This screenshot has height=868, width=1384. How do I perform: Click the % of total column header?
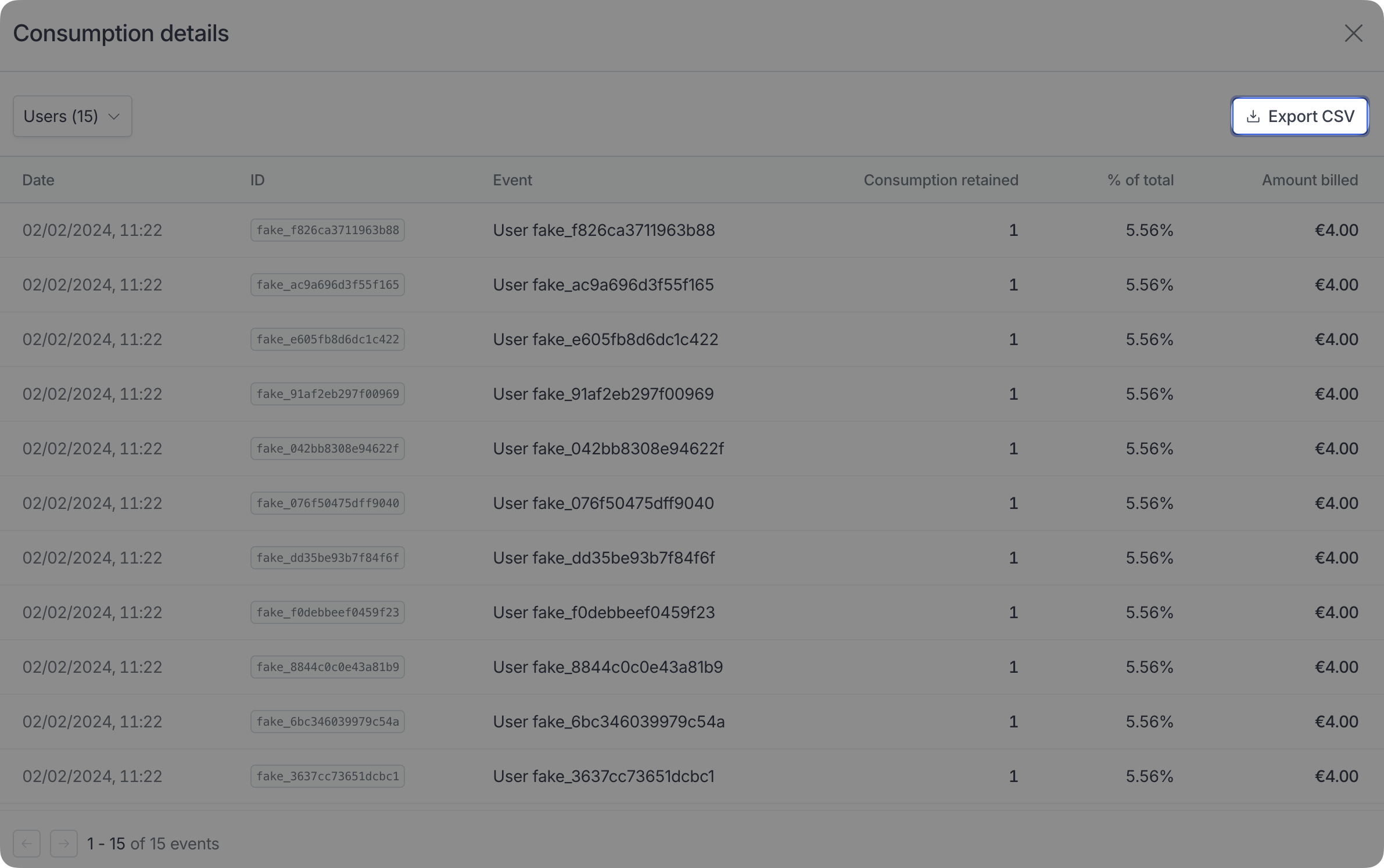1140,180
